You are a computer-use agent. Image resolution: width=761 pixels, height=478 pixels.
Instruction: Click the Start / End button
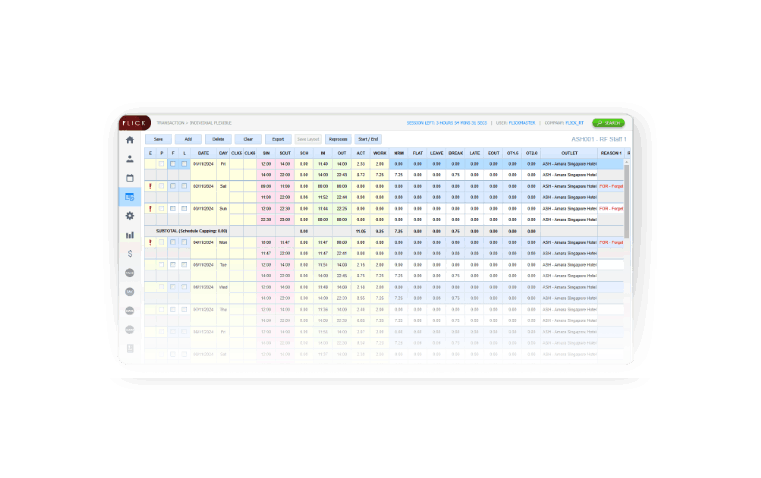click(x=368, y=139)
